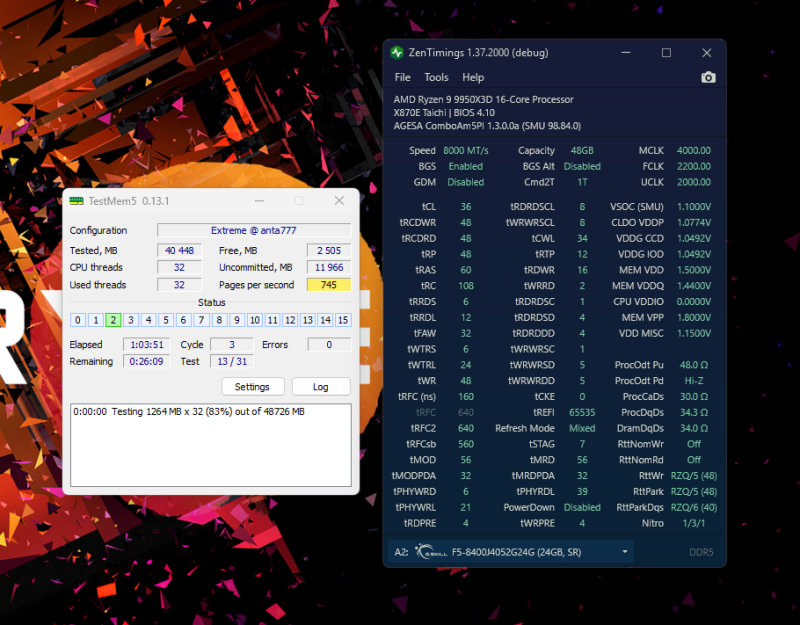Select status thread box 9

coord(237,320)
